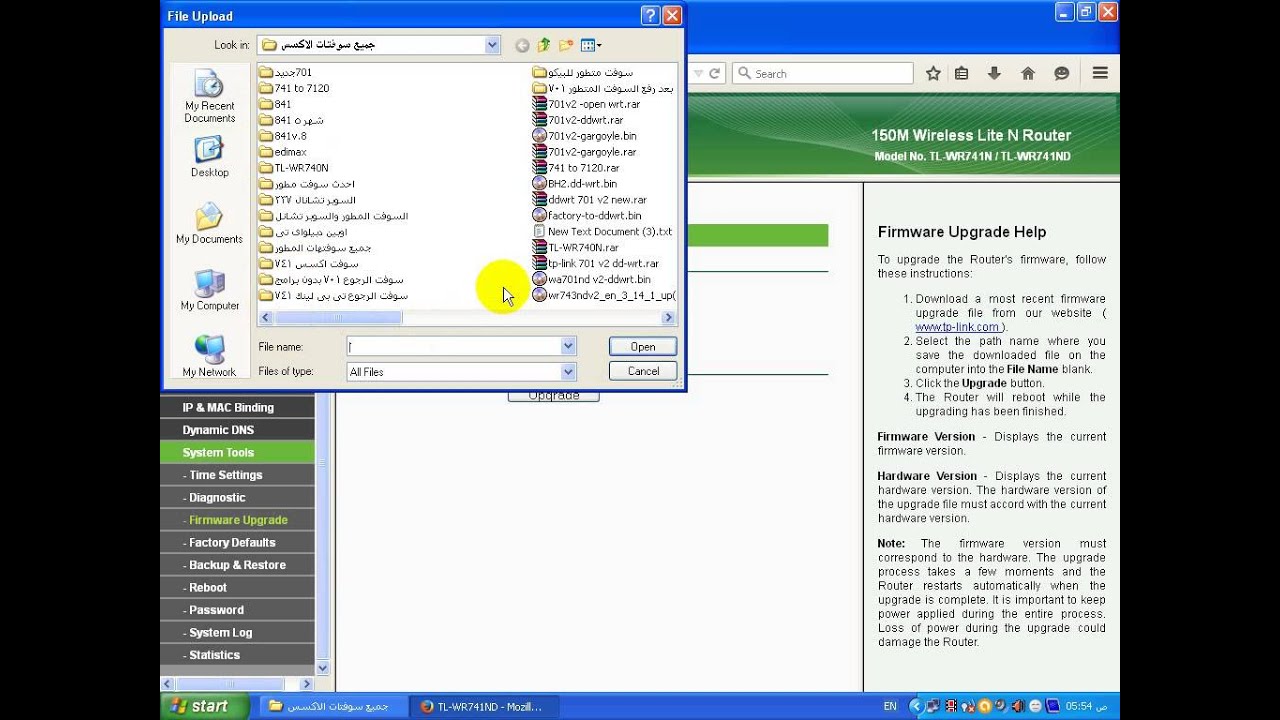Select the 841v.8 folder
This screenshot has width=1280, height=720.
(x=283, y=136)
